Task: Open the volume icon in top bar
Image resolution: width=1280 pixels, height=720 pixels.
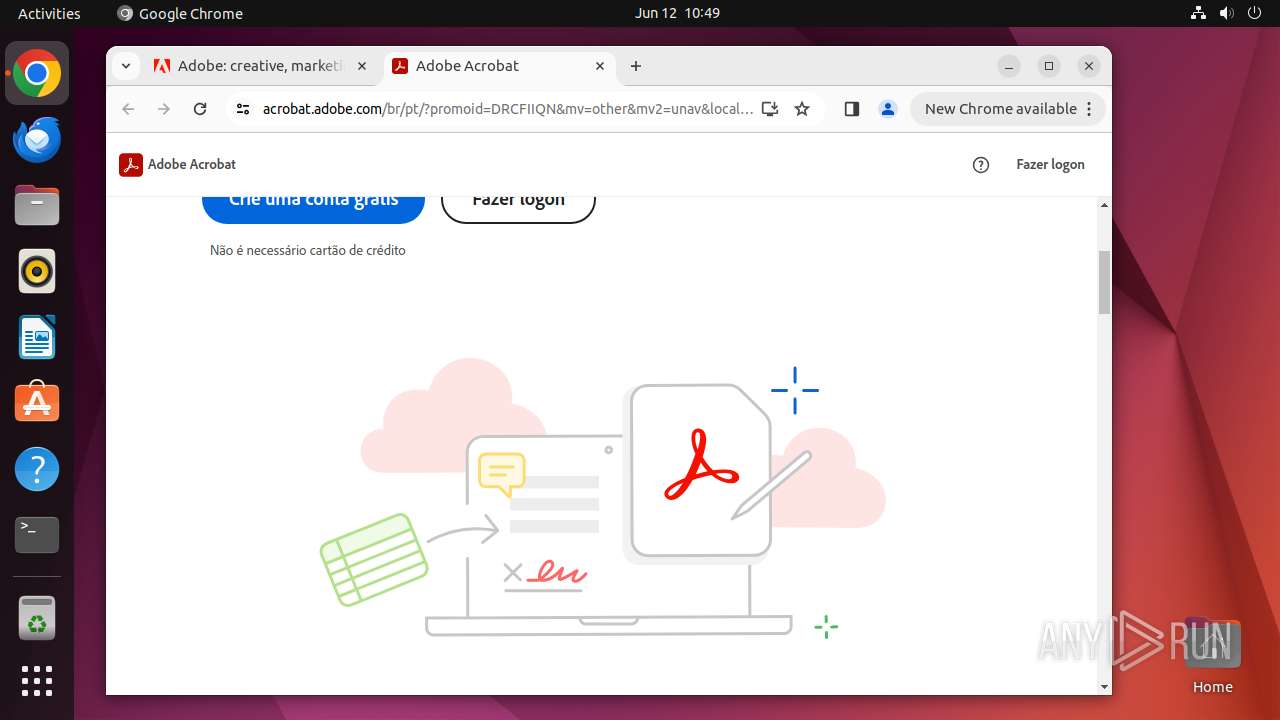Action: pyautogui.click(x=1226, y=13)
